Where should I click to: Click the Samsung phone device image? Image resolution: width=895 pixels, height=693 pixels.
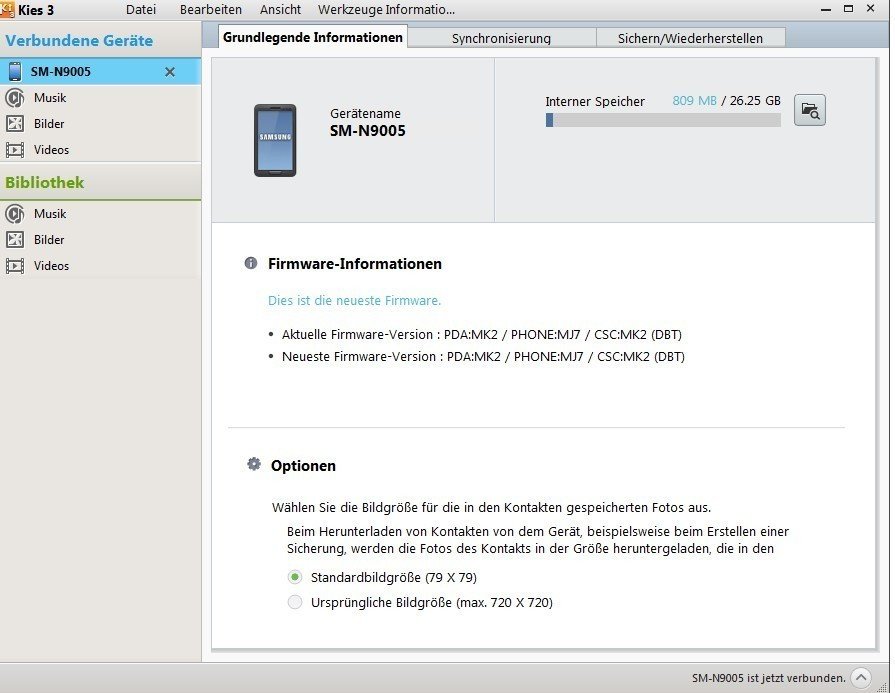pos(275,140)
